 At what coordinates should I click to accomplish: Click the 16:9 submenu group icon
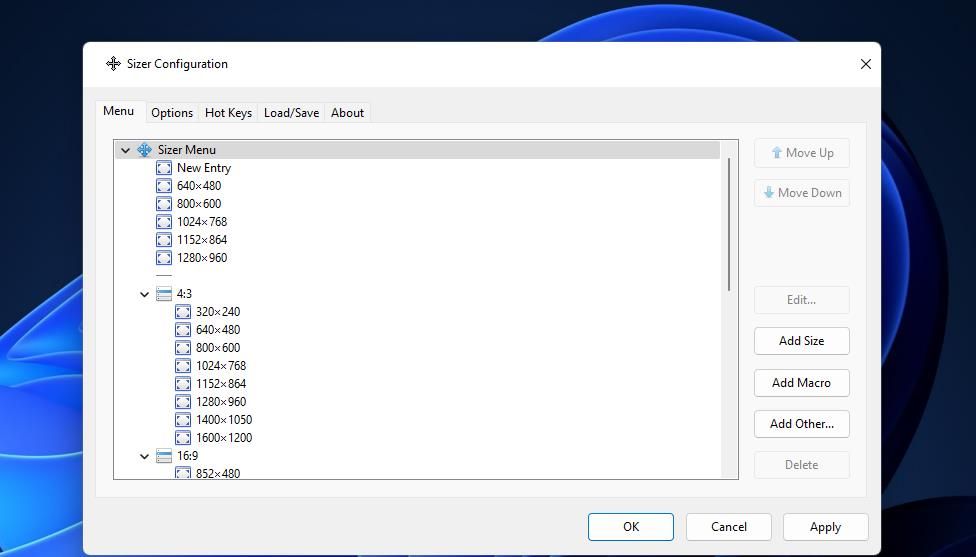[x=164, y=456]
